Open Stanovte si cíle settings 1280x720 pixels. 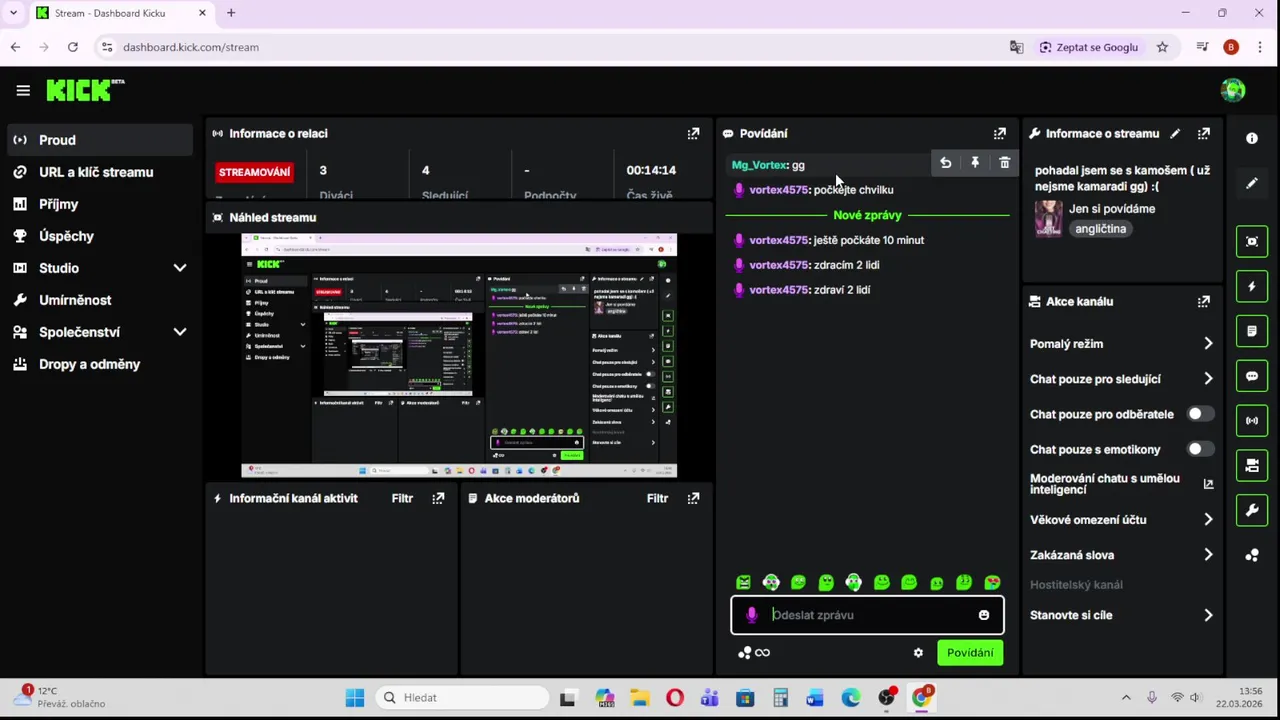[1208, 615]
